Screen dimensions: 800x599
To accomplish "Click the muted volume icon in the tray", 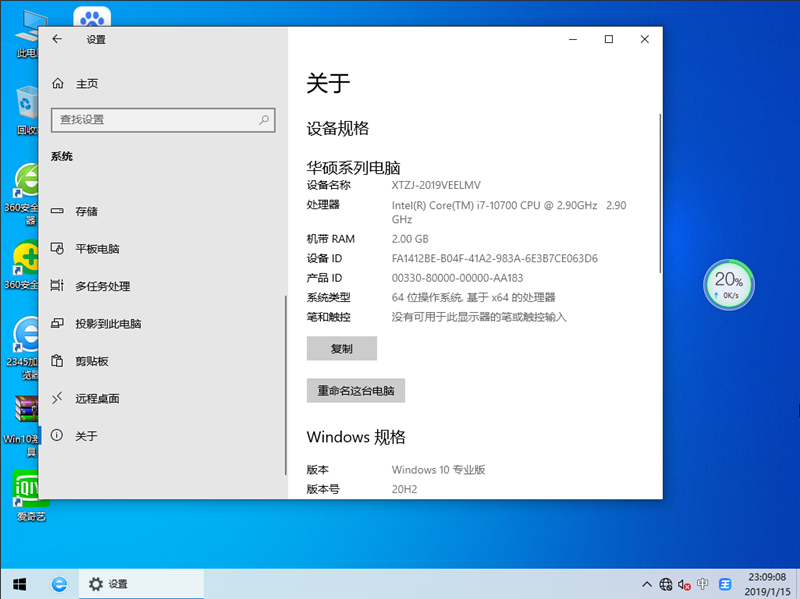I will tap(684, 584).
